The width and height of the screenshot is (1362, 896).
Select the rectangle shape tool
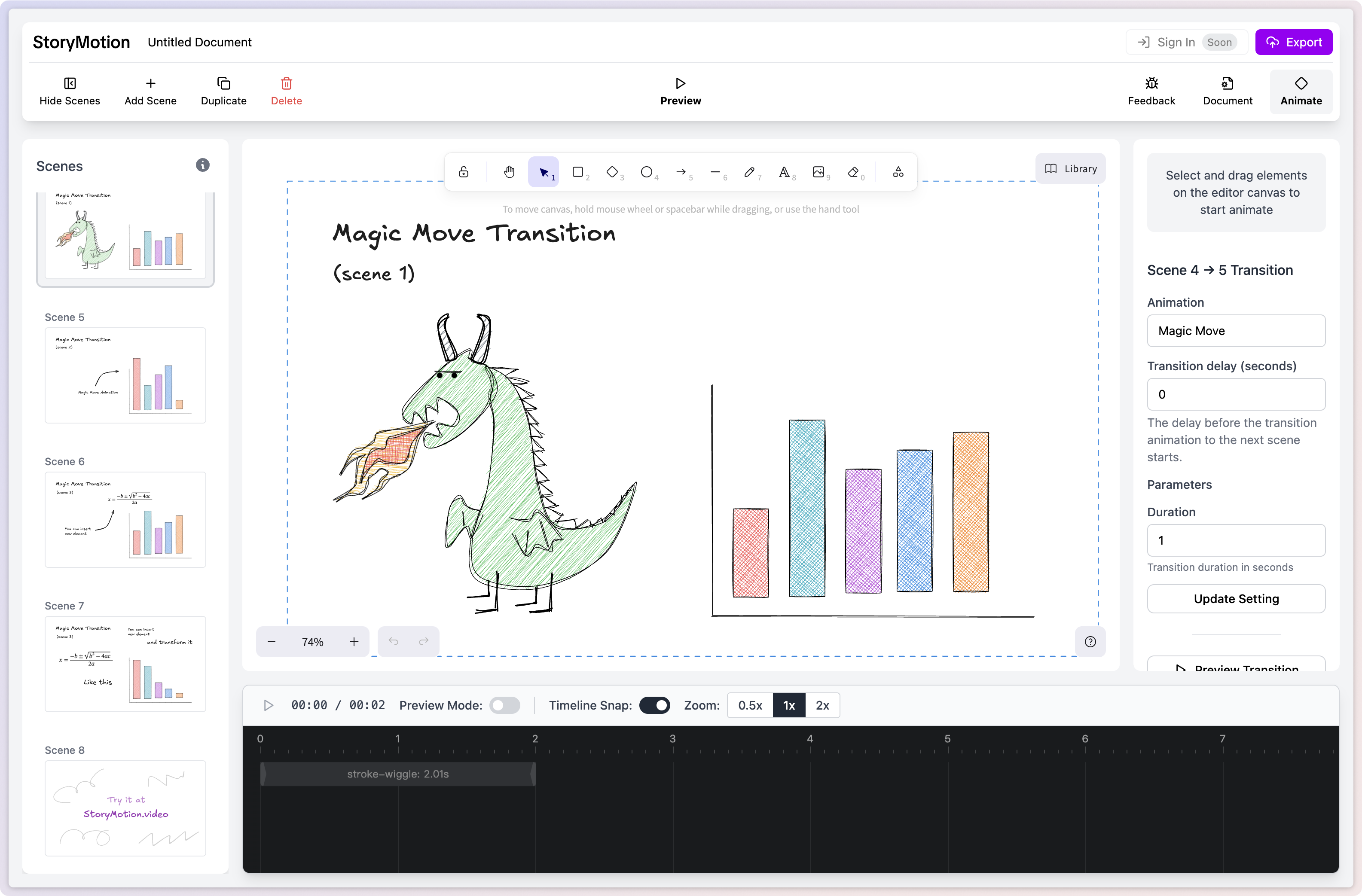click(578, 172)
